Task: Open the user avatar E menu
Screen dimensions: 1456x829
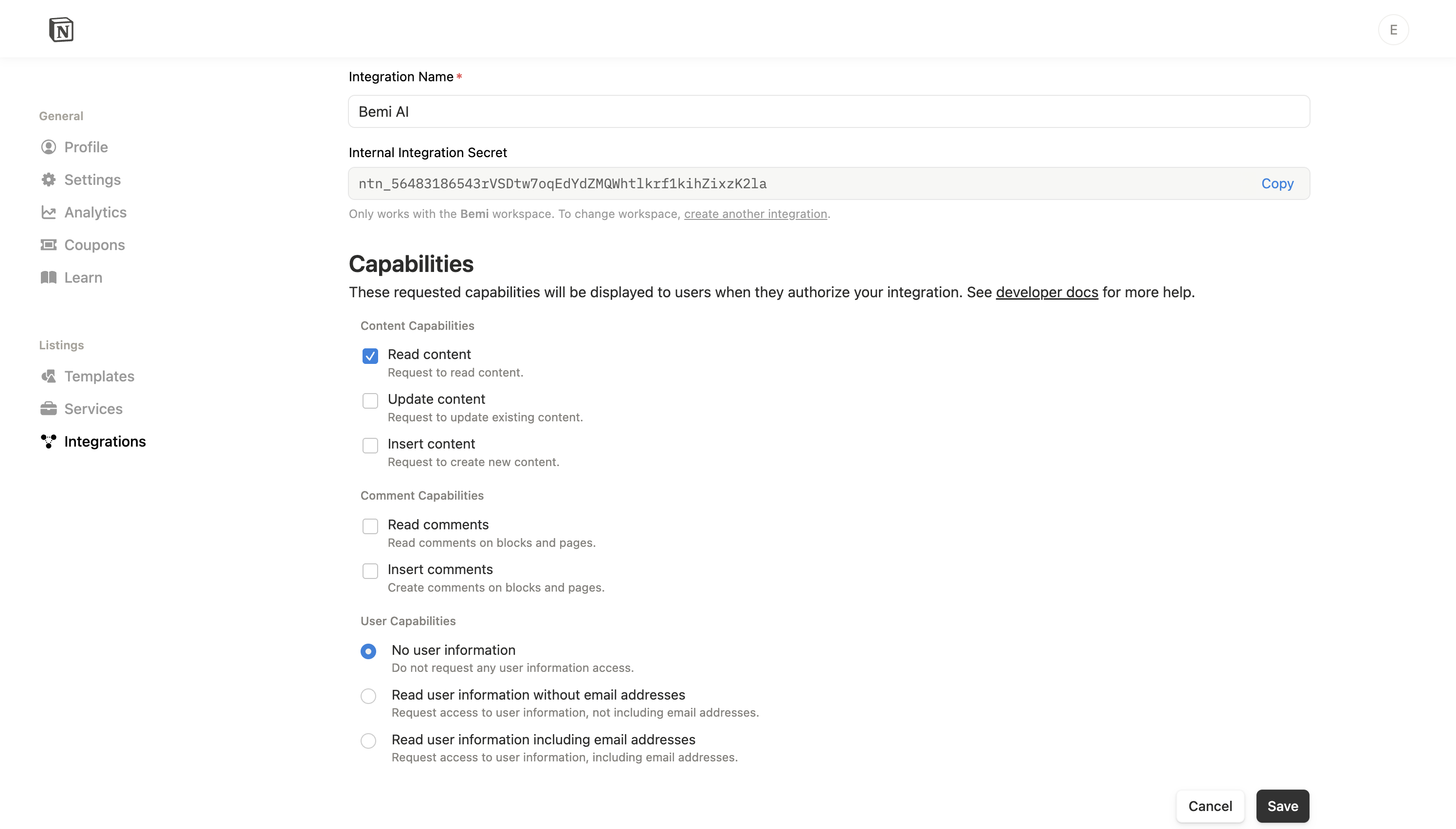Action: [1393, 30]
